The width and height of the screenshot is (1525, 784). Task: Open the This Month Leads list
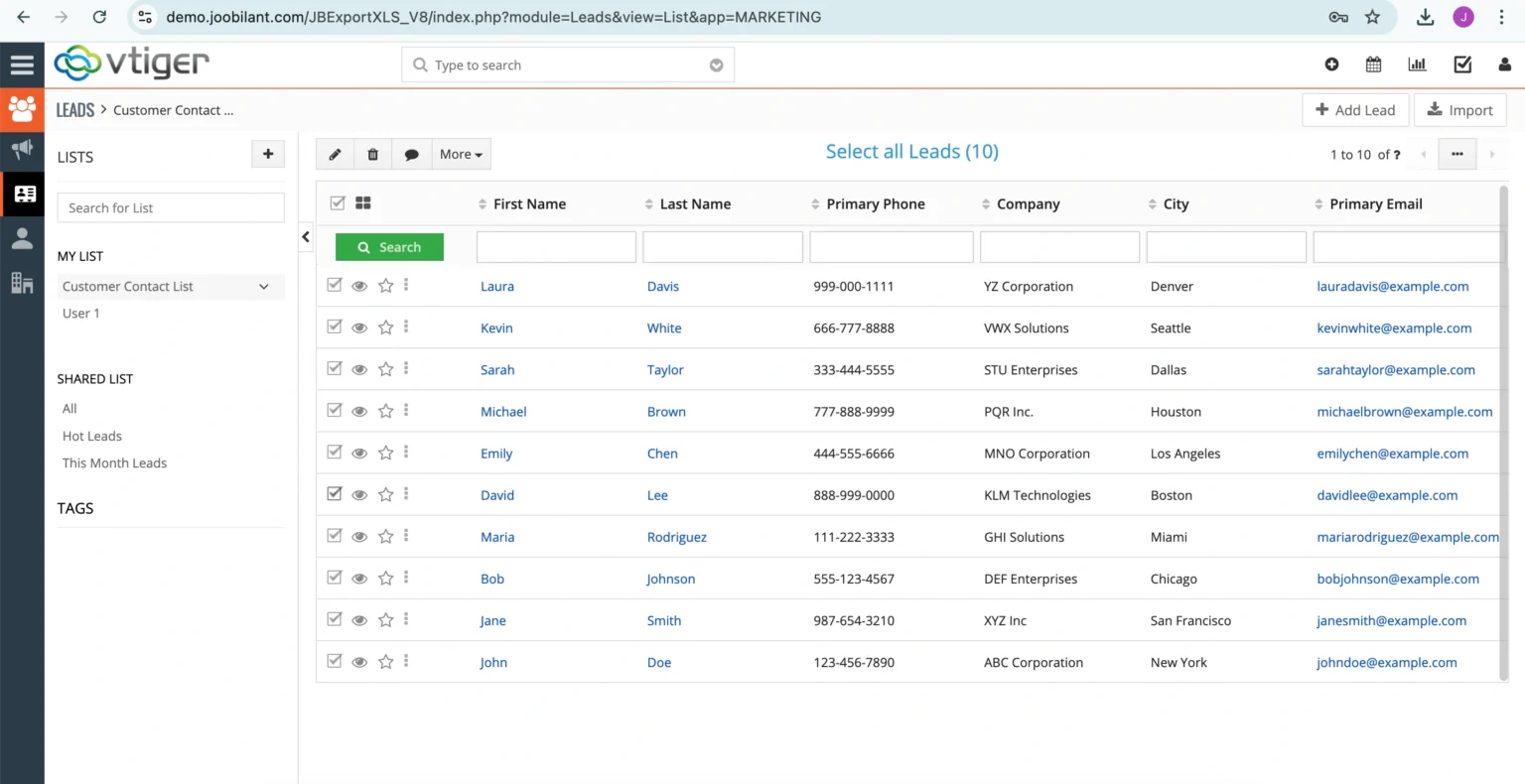[x=114, y=462]
